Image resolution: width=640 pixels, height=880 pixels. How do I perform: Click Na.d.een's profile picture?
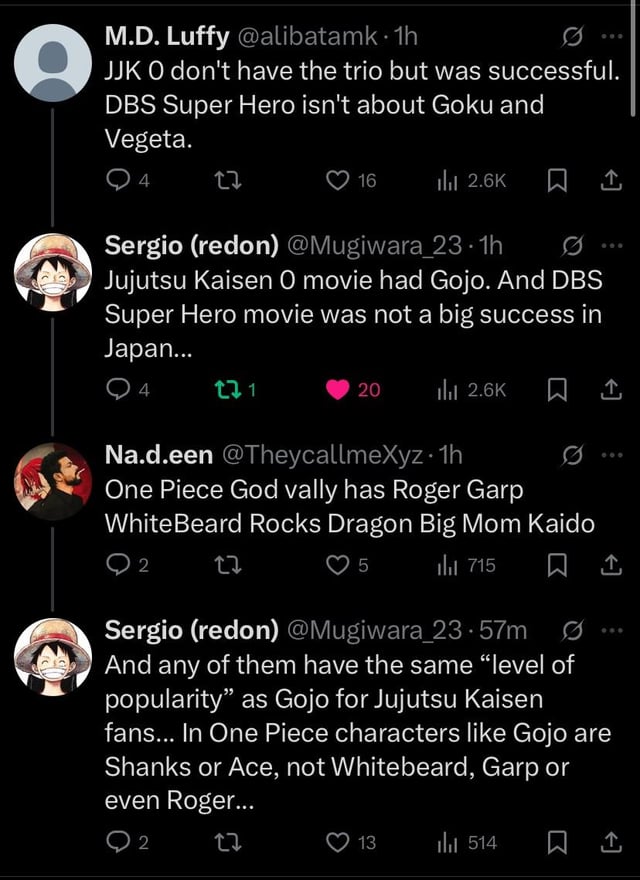53,480
